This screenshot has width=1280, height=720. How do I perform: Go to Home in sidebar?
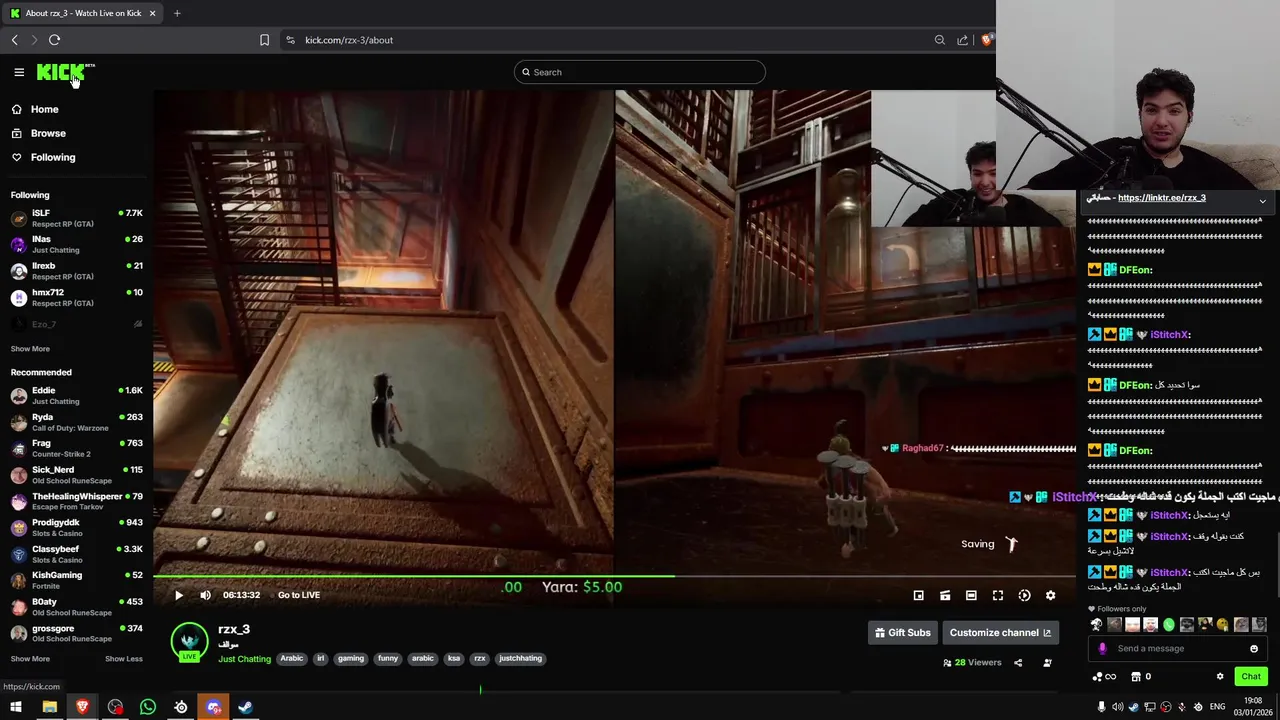coord(44,109)
